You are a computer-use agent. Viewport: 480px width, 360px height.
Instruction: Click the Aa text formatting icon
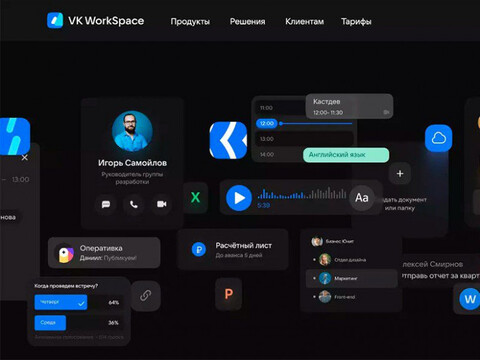[x=362, y=198]
